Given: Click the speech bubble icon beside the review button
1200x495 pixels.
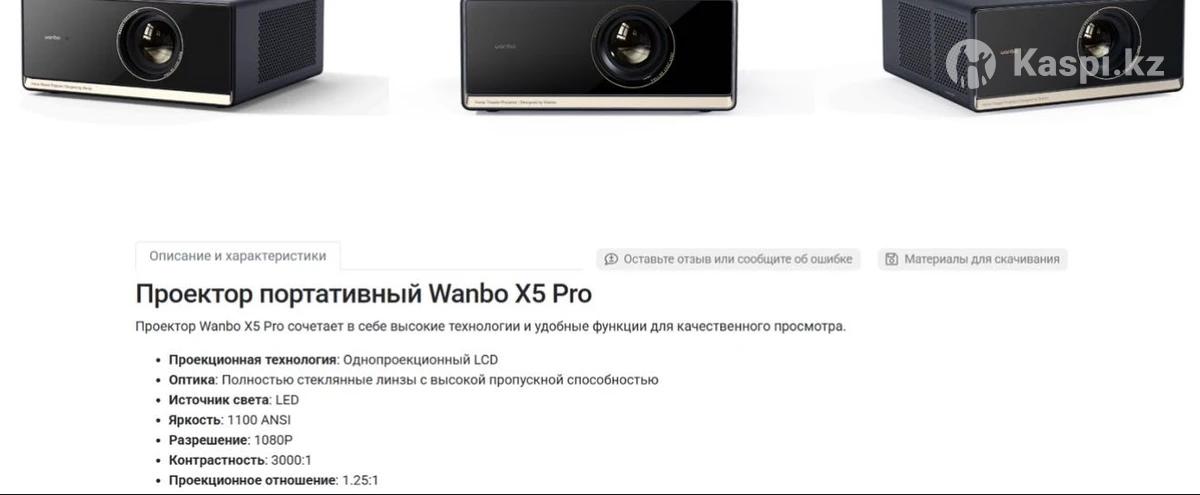Looking at the screenshot, I should [x=611, y=259].
